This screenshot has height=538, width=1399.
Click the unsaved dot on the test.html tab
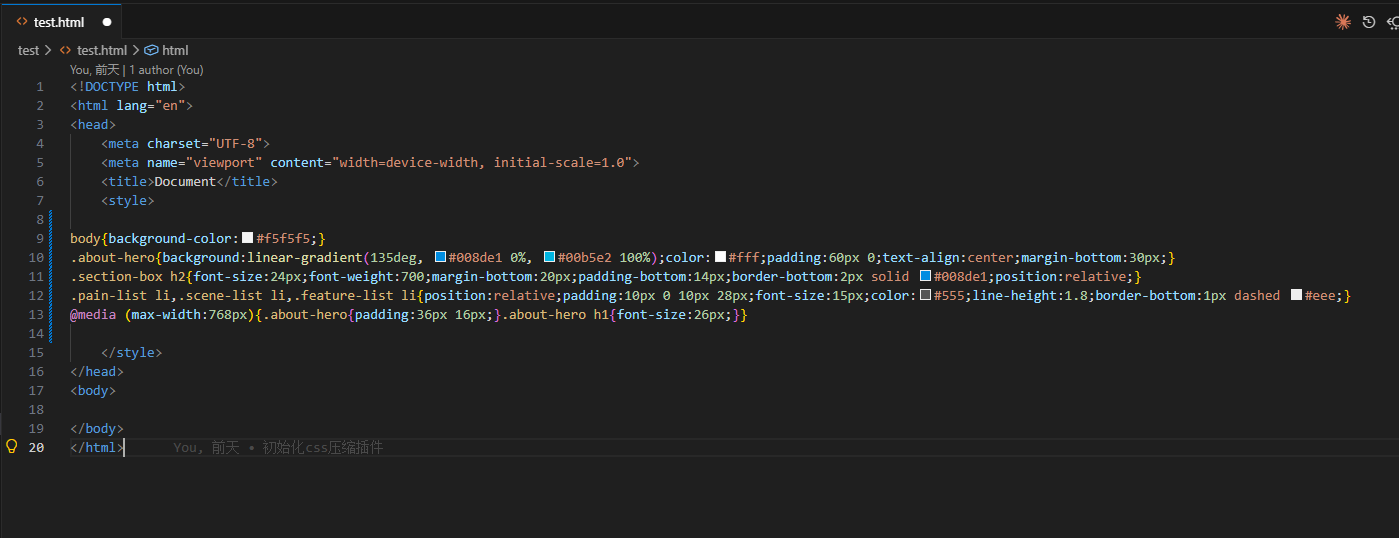click(107, 21)
